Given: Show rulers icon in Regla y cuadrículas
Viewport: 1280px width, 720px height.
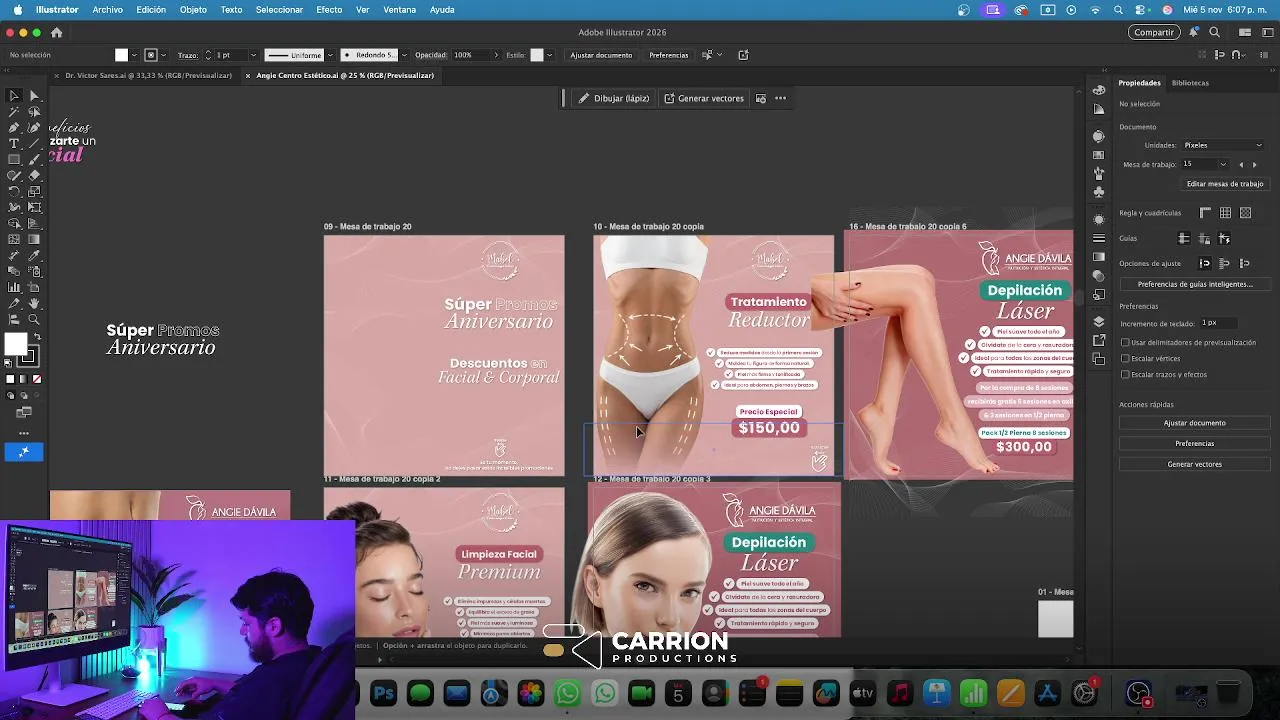Looking at the screenshot, I should click(1205, 213).
